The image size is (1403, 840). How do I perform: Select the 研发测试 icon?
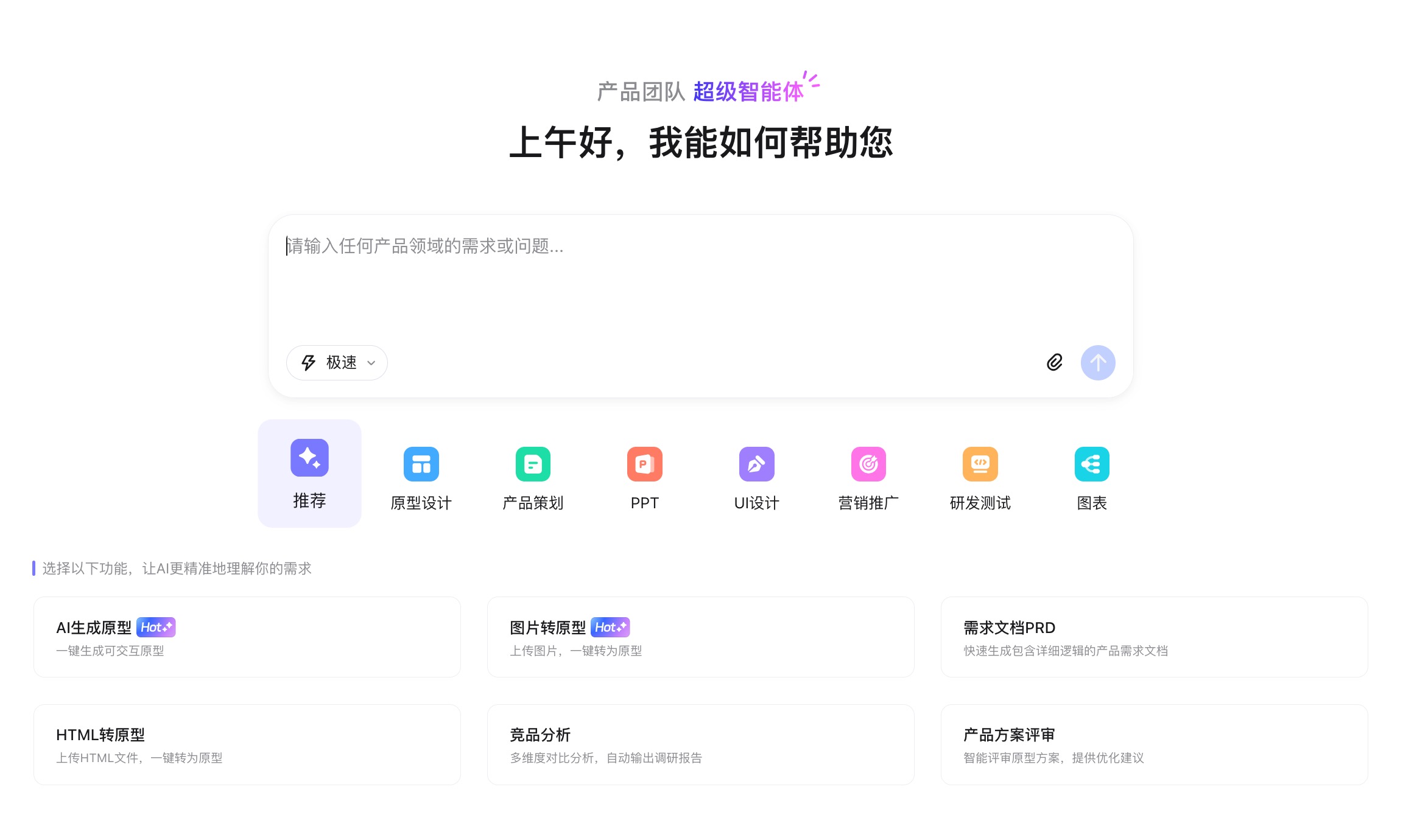pos(979,464)
